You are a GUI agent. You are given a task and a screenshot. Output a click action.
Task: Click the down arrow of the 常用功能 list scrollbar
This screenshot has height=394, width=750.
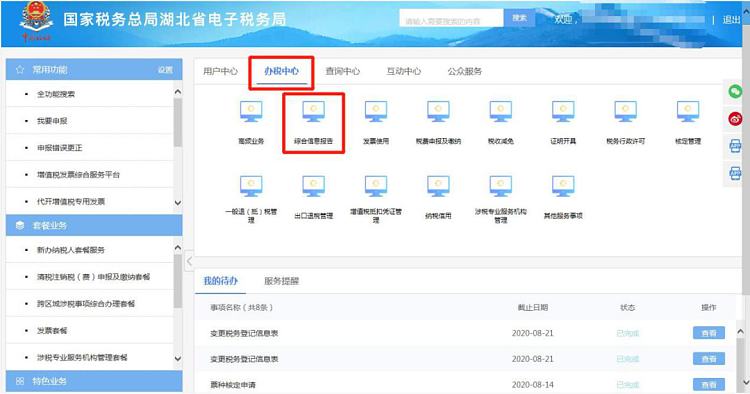(178, 203)
